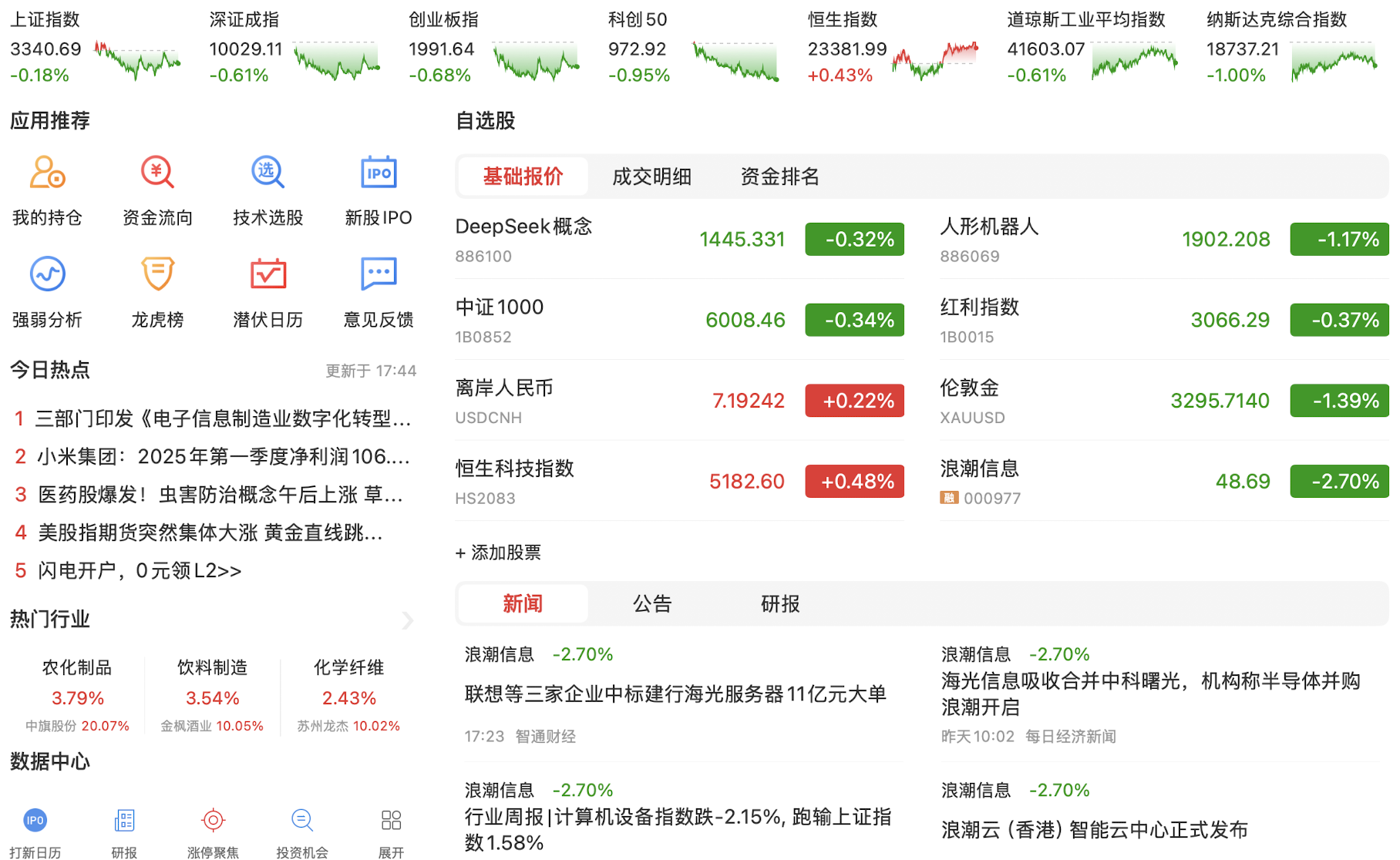Click 伦敦金 -1.39% change badge
The width and height of the screenshot is (1400, 860).
pos(1340,401)
